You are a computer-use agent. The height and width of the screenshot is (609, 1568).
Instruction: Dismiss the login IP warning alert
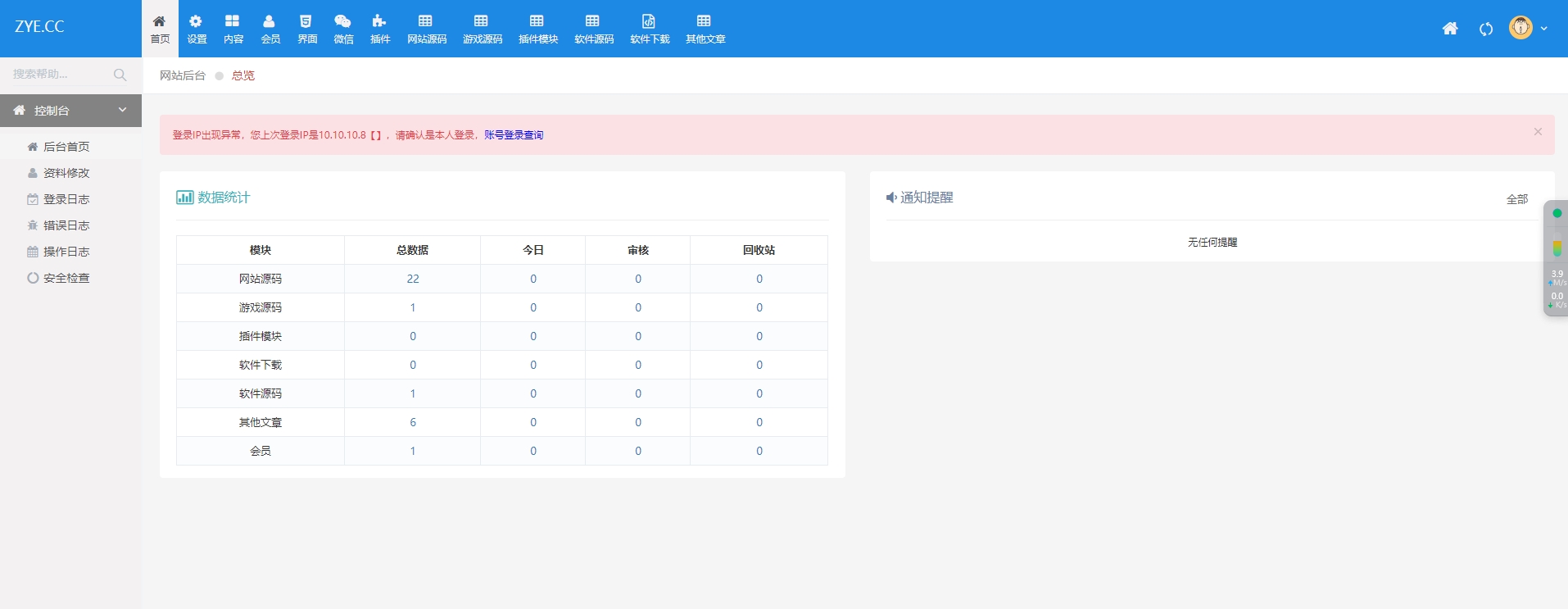(1538, 131)
